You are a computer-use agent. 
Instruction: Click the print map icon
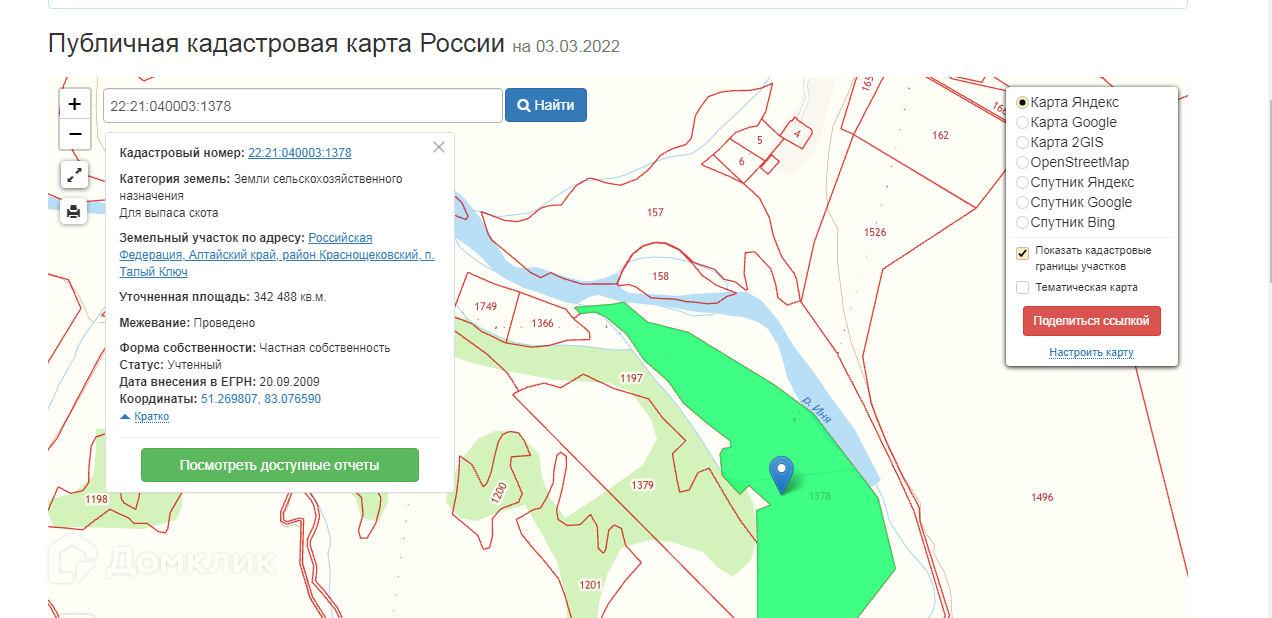pyautogui.click(x=74, y=211)
